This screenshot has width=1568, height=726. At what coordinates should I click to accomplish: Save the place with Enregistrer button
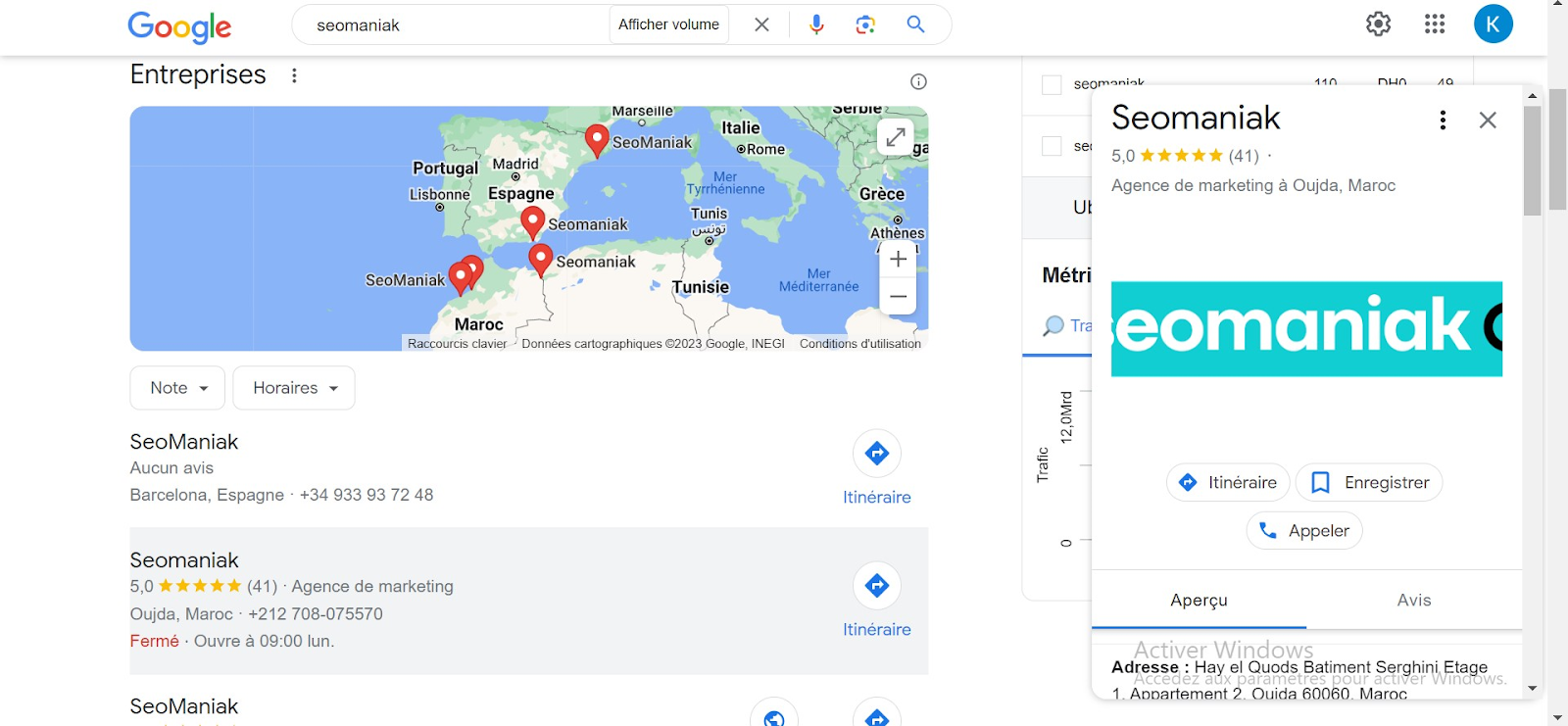[x=1369, y=482]
